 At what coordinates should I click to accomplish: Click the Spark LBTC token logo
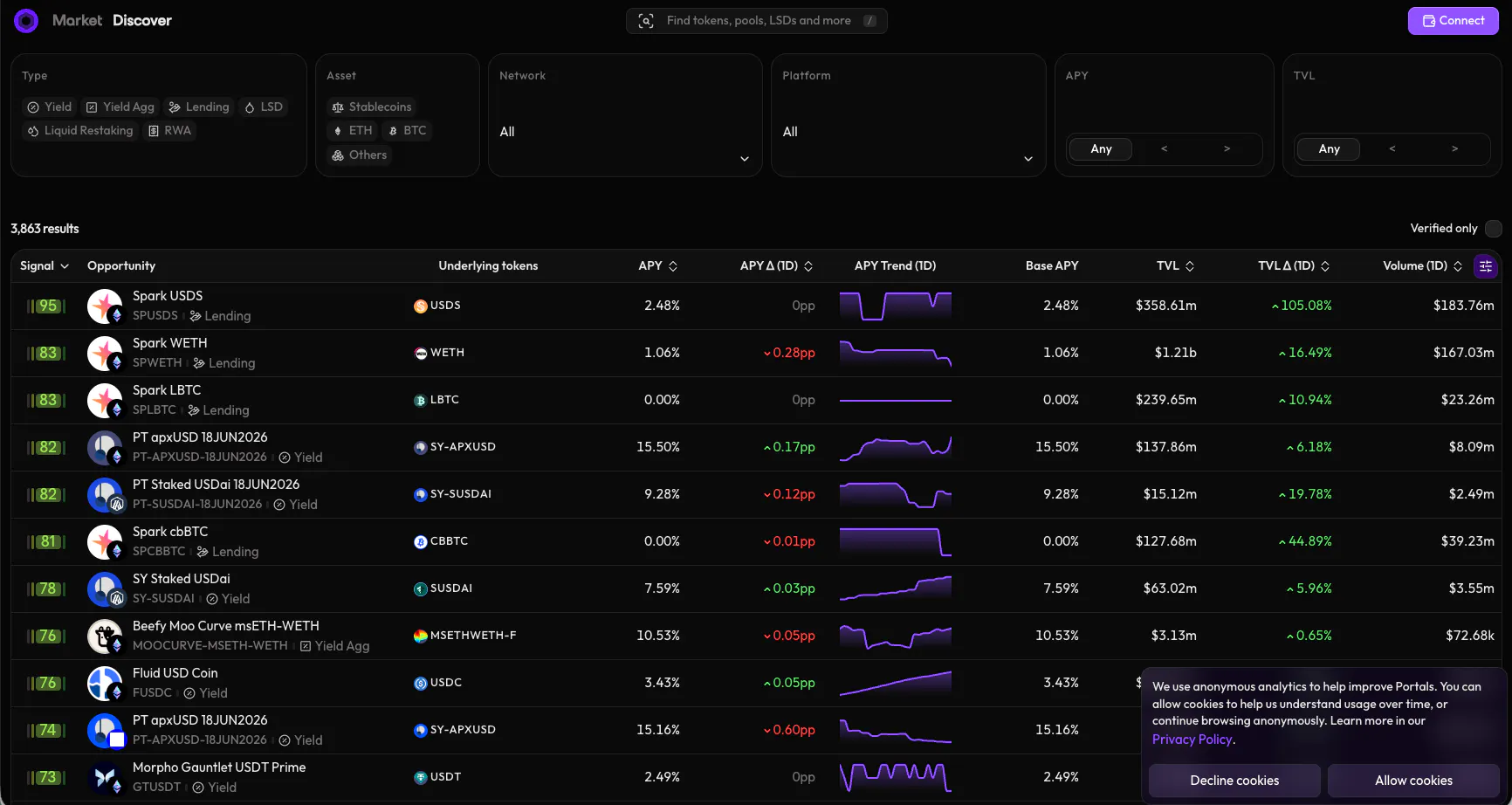coord(105,401)
